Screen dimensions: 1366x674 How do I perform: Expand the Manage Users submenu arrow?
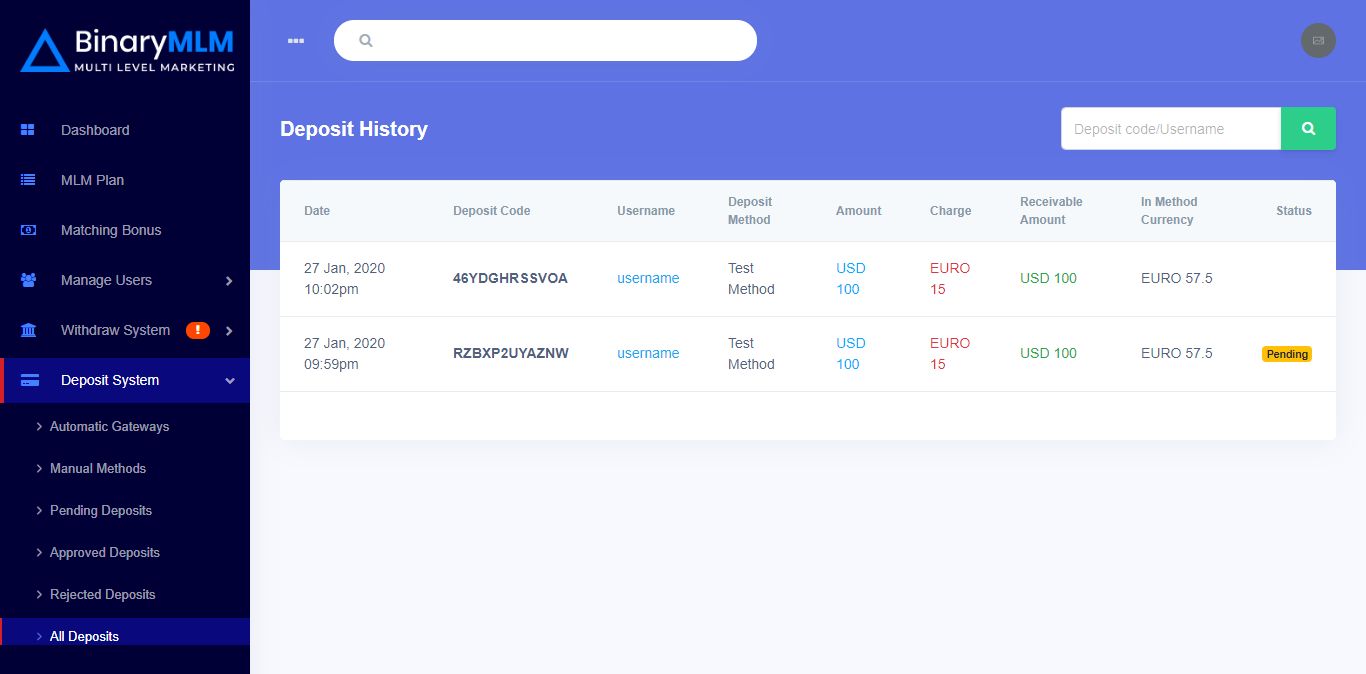[229, 281]
